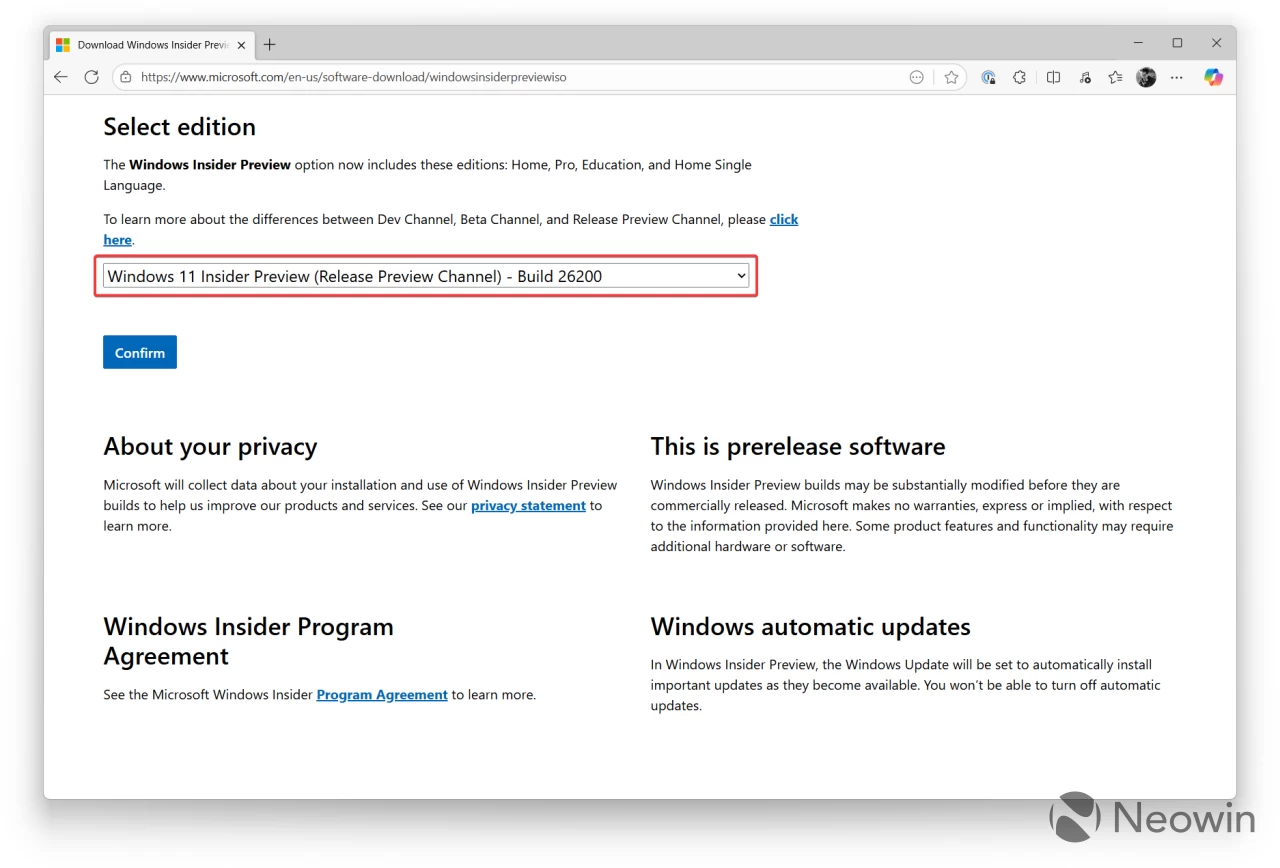1280x868 pixels.
Task: Click the user profile avatar
Action: tap(1146, 77)
